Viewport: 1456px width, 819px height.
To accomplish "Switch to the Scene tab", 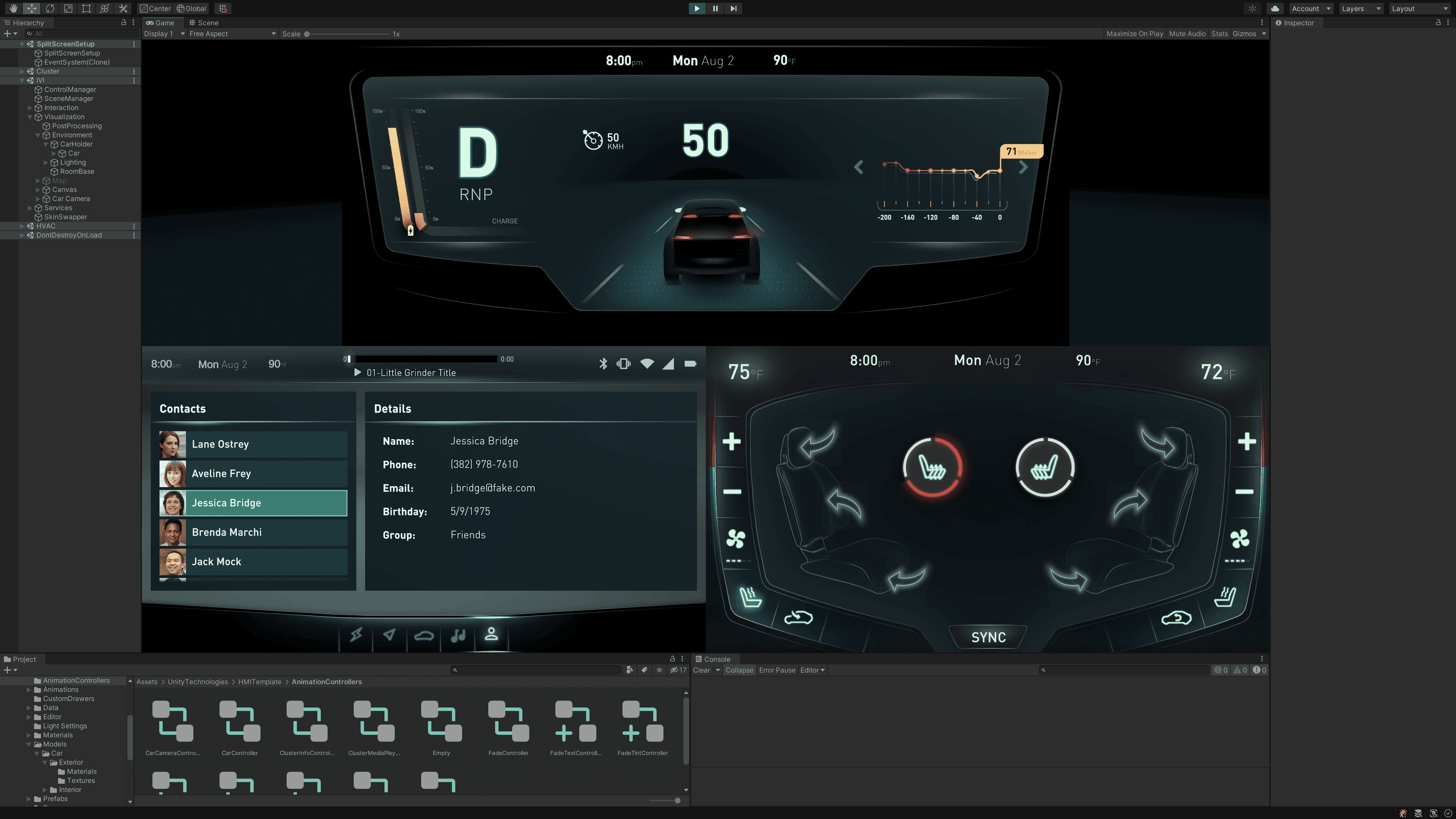I will click(x=207, y=23).
